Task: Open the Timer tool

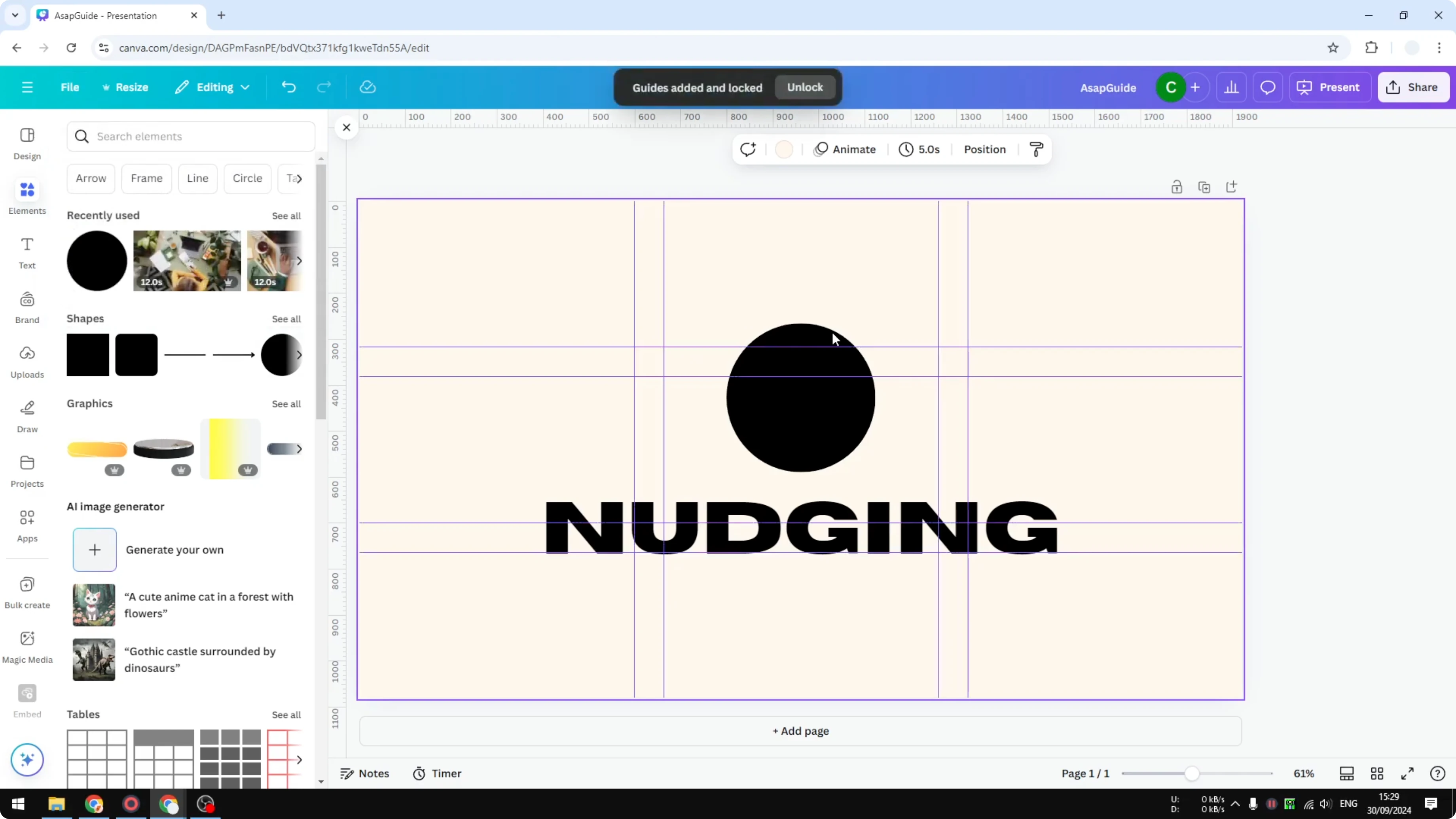Action: [437, 773]
